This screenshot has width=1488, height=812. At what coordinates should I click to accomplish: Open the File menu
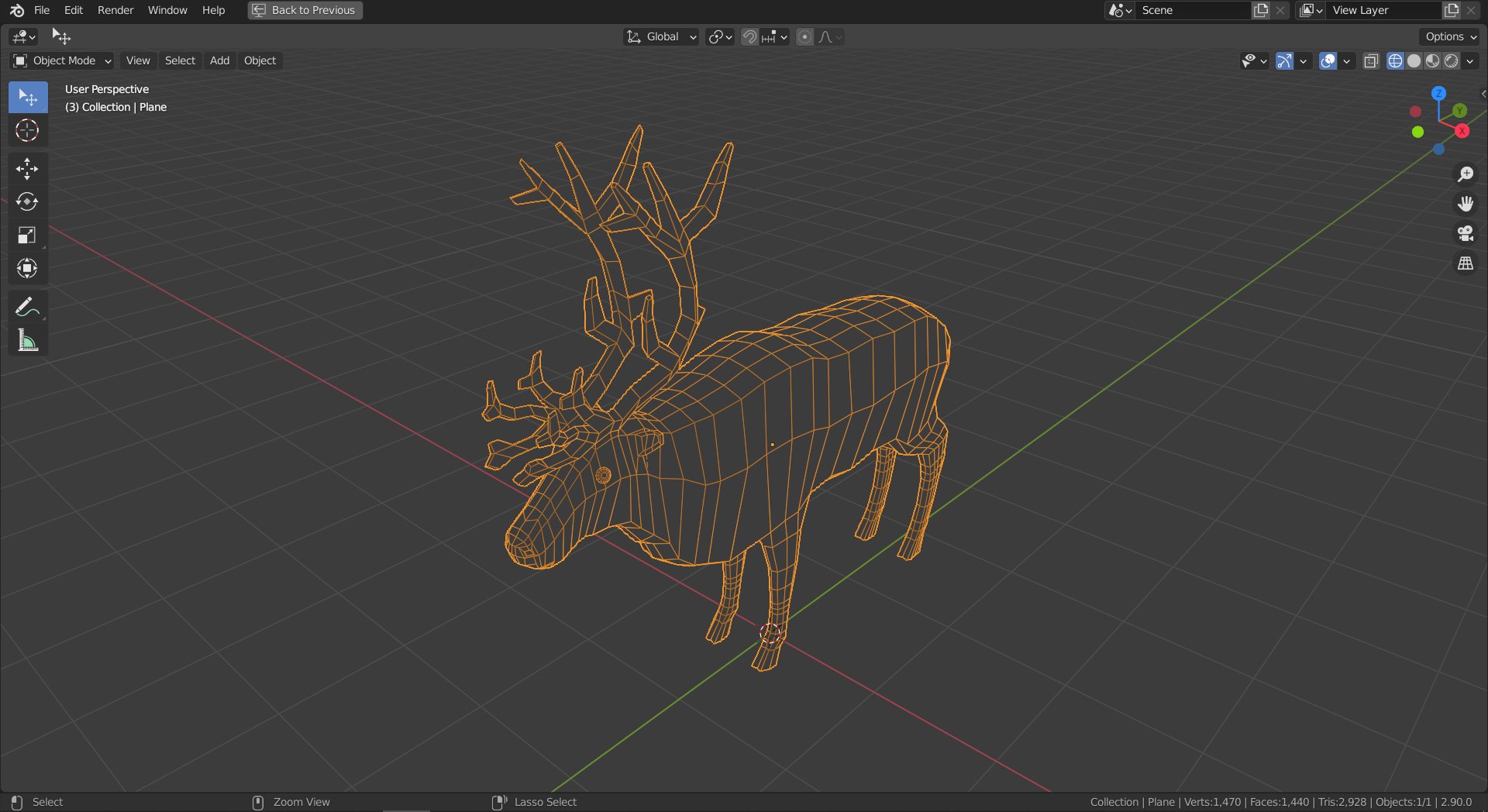point(42,10)
